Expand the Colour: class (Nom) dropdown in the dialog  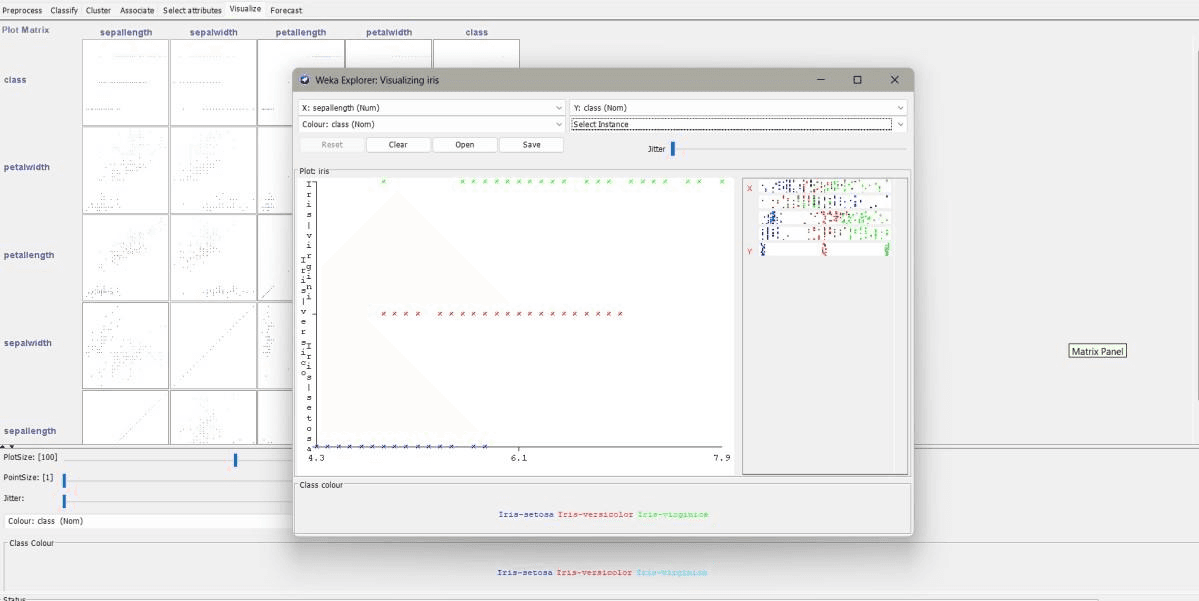tap(432, 124)
